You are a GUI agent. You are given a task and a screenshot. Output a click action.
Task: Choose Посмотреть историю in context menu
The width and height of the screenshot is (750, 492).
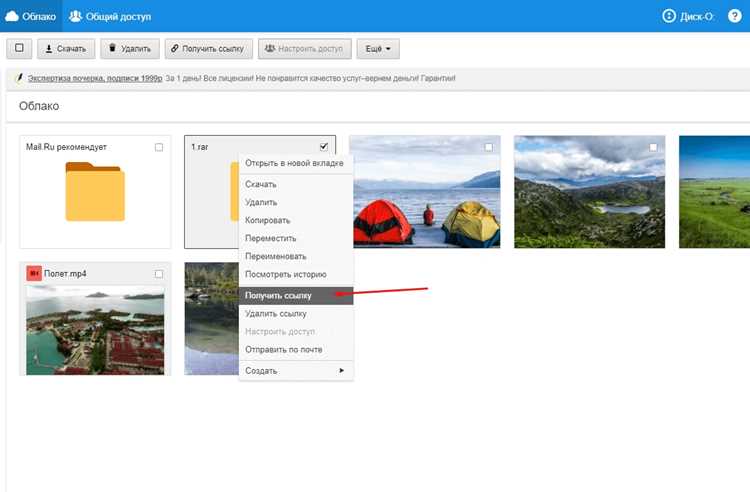(x=296, y=274)
